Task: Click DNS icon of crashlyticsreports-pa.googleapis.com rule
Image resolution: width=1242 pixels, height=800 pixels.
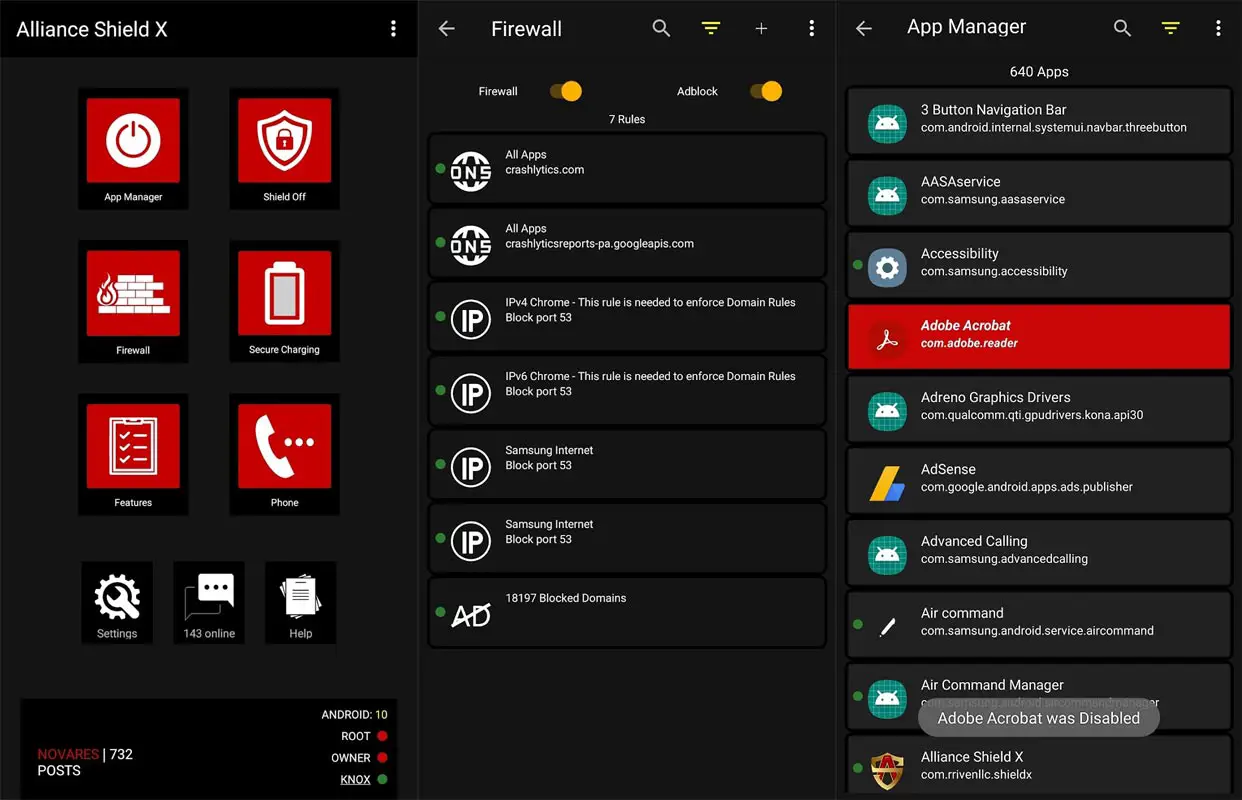Action: click(x=471, y=246)
